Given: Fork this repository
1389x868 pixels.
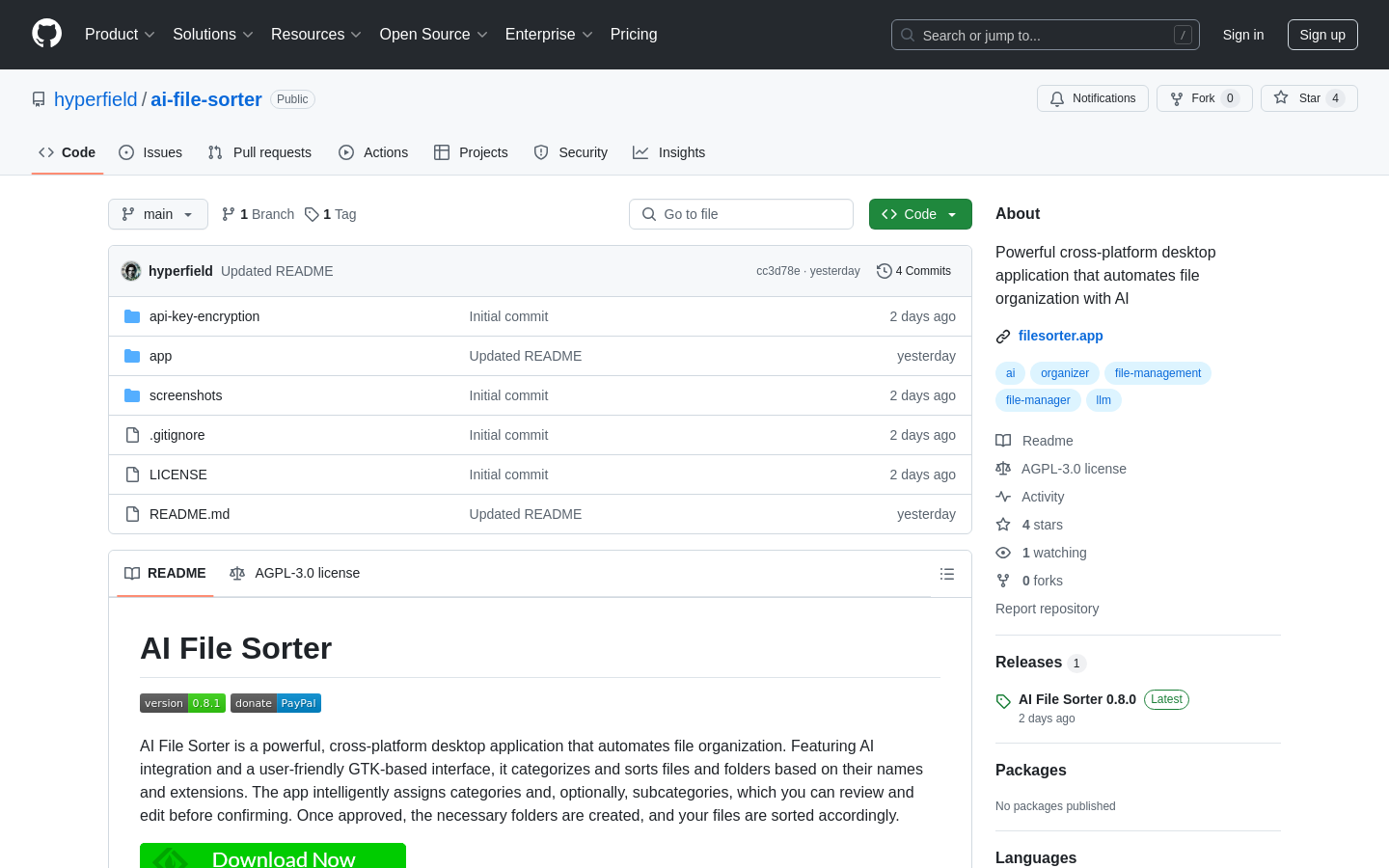Looking at the screenshot, I should tap(1204, 98).
